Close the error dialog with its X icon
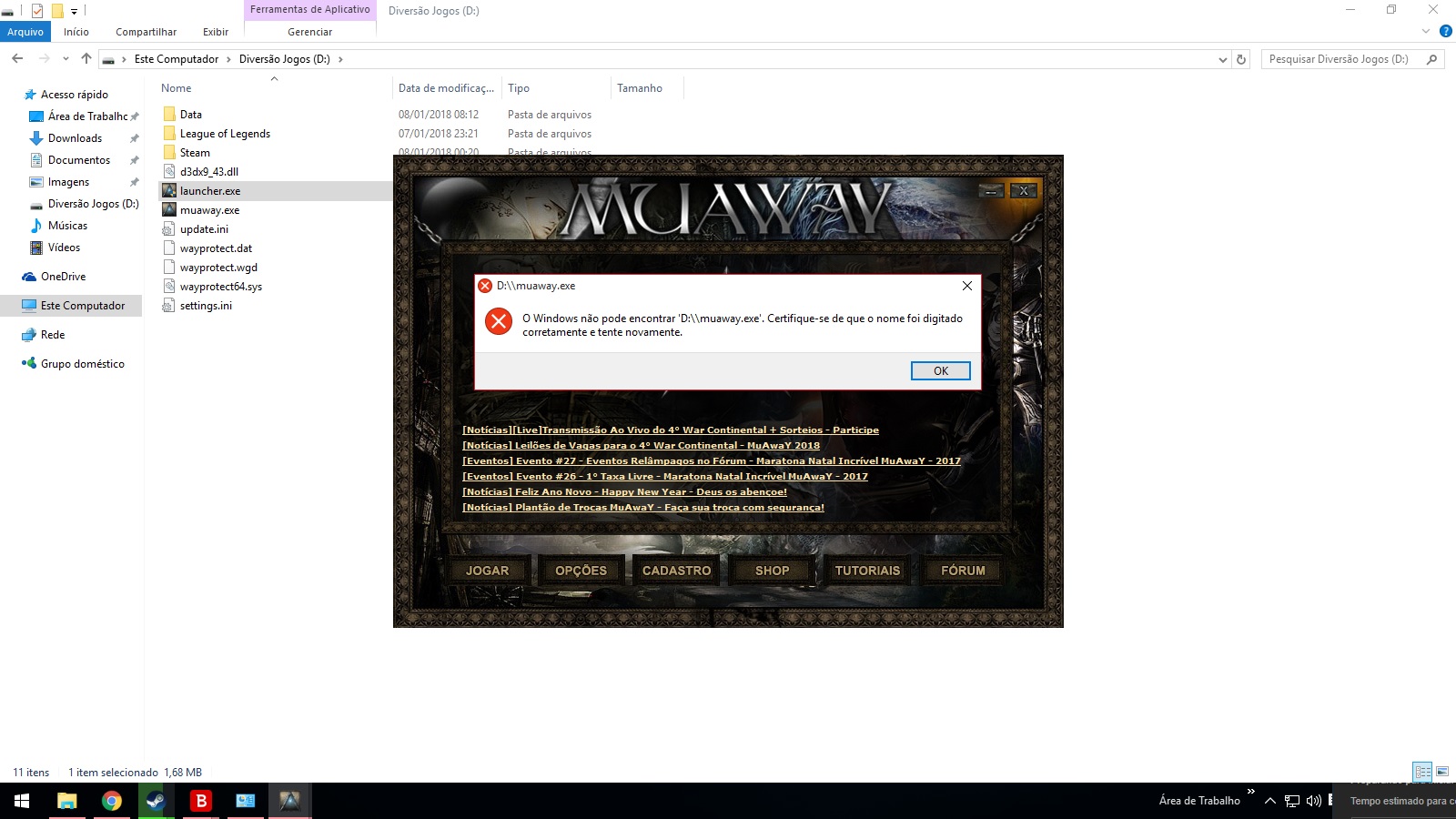Image resolution: width=1456 pixels, height=819 pixels. pyautogui.click(x=966, y=286)
